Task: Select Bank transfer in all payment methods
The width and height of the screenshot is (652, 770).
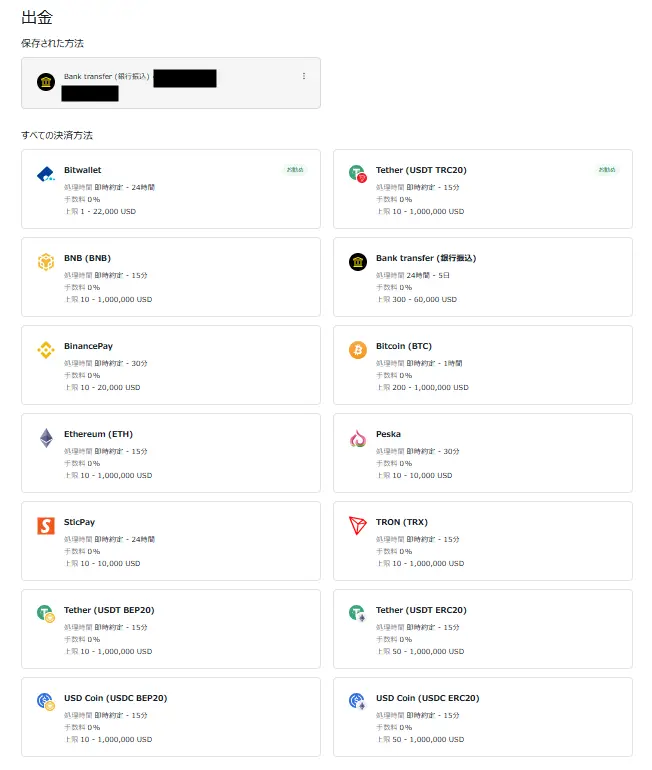Action: (x=483, y=277)
